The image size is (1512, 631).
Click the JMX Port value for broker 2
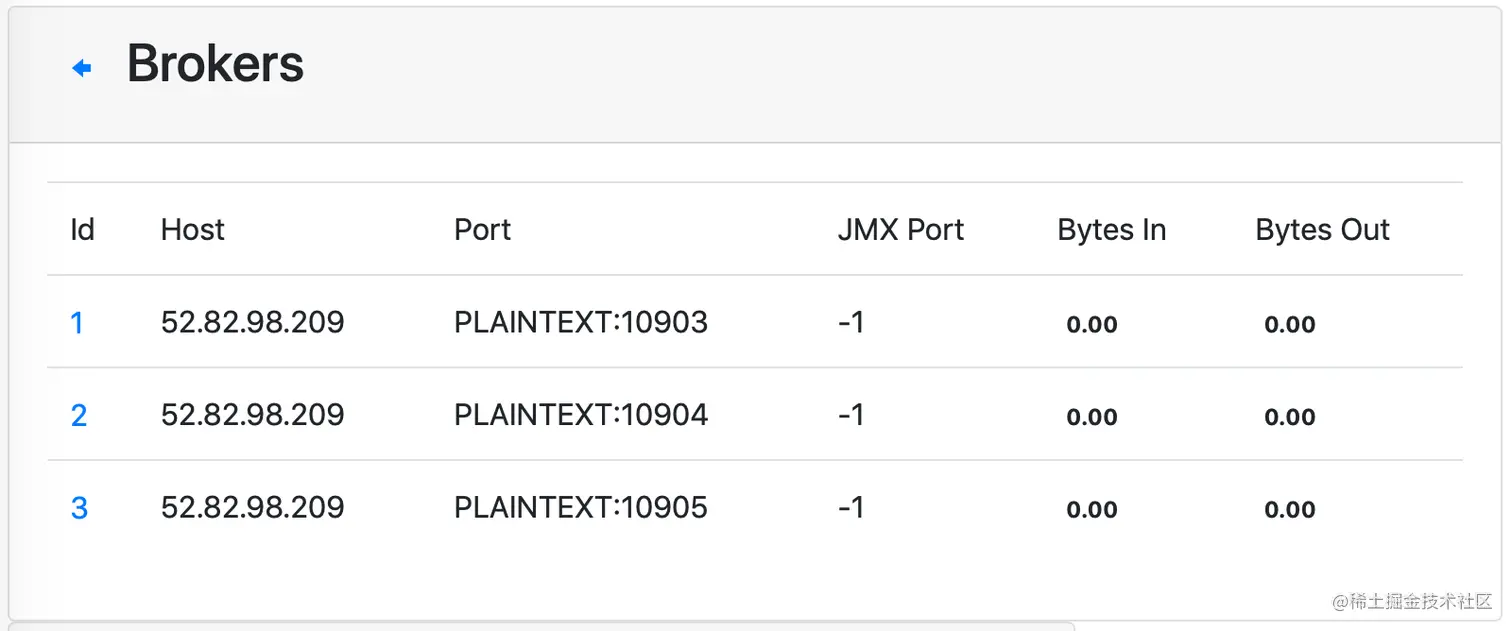(x=851, y=414)
